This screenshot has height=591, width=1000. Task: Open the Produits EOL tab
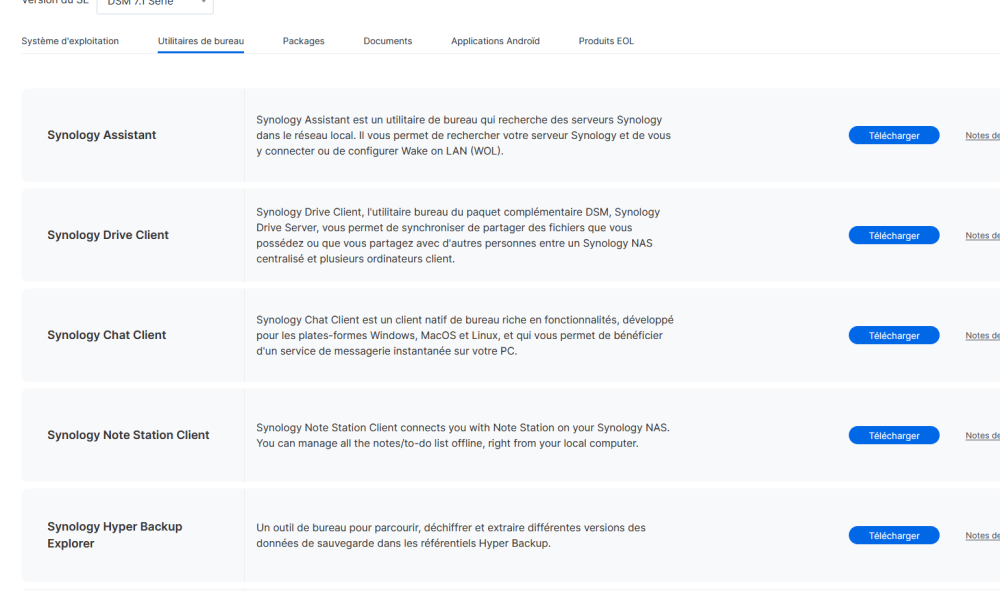tap(606, 41)
